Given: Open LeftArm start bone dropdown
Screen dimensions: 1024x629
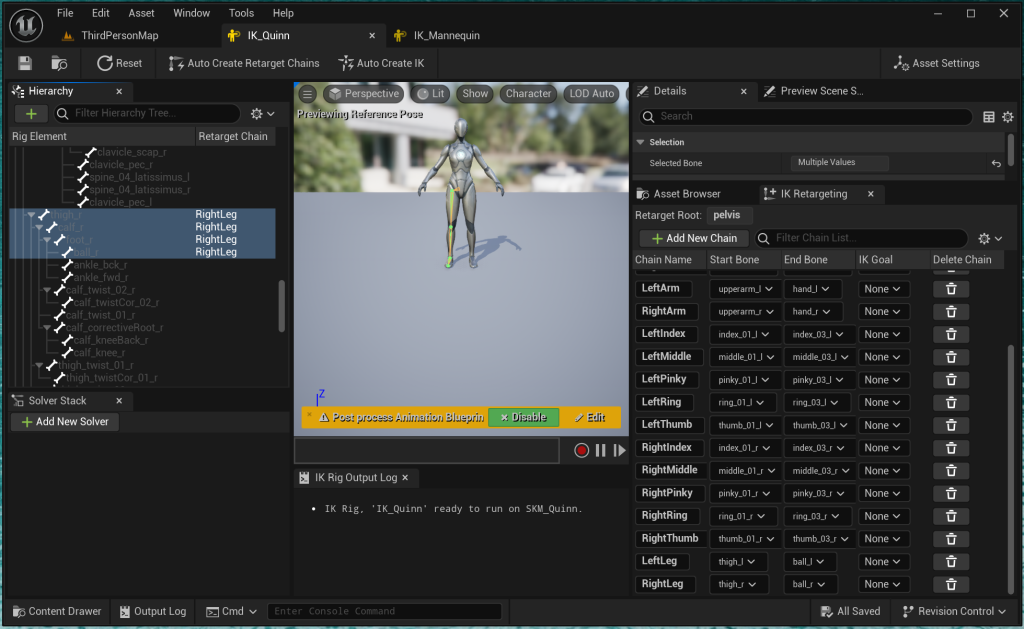Looking at the screenshot, I should (745, 289).
